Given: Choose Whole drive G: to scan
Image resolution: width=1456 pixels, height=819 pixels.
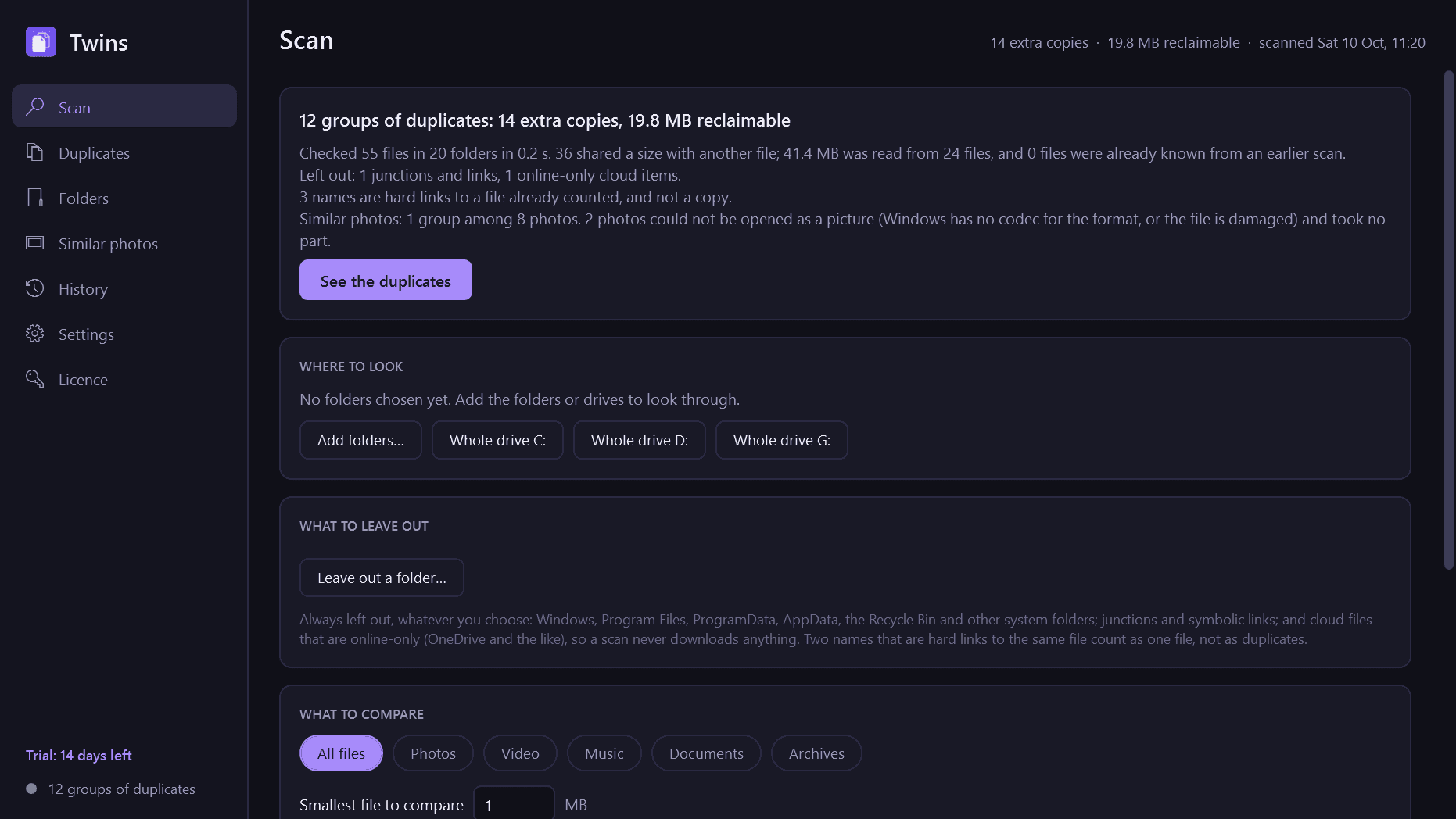Looking at the screenshot, I should click(782, 440).
